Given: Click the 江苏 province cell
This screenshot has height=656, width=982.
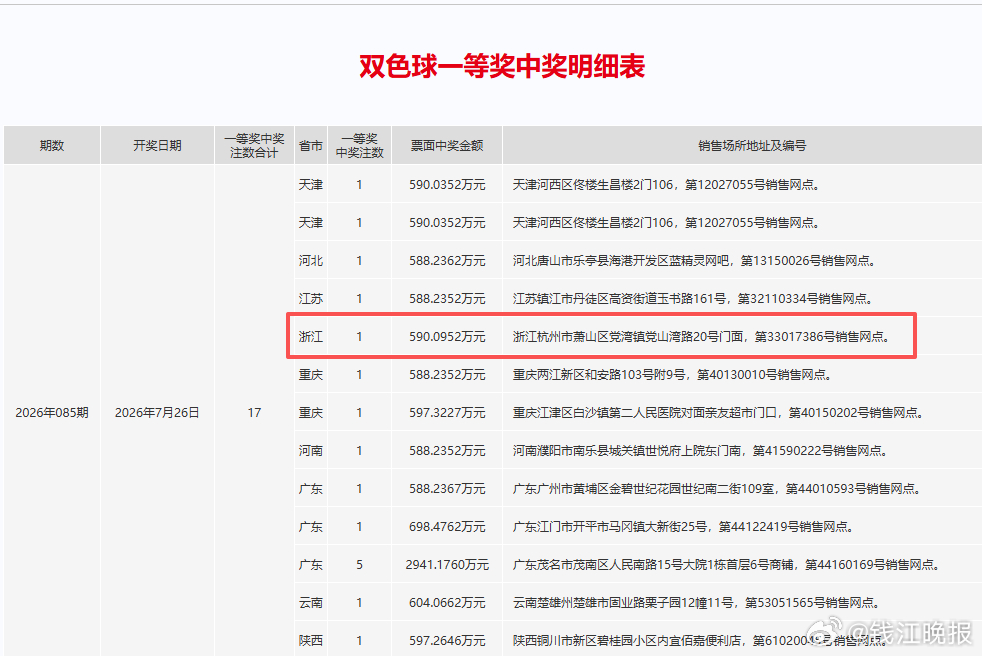Looking at the screenshot, I should [311, 299].
